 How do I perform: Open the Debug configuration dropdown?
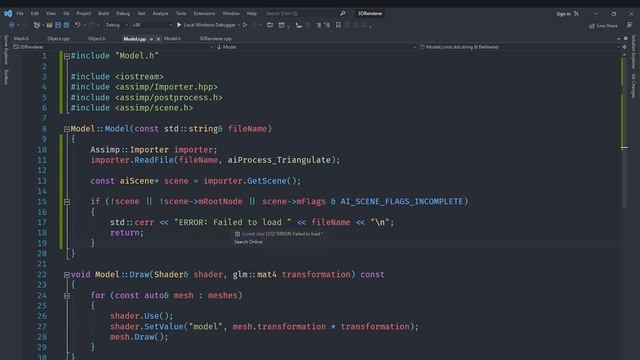pyautogui.click(x=116, y=25)
